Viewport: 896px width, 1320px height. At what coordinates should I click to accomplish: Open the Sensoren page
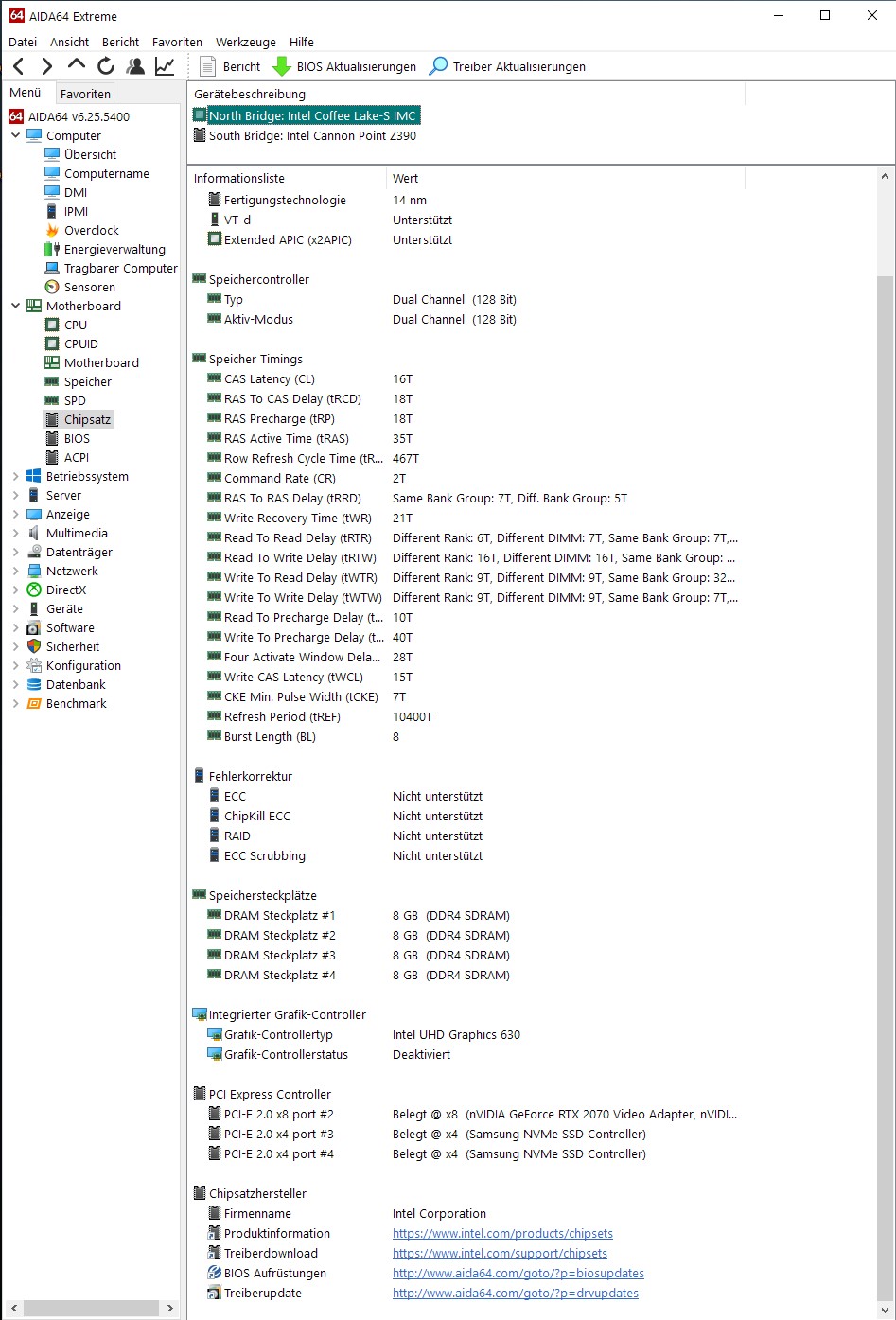click(89, 287)
